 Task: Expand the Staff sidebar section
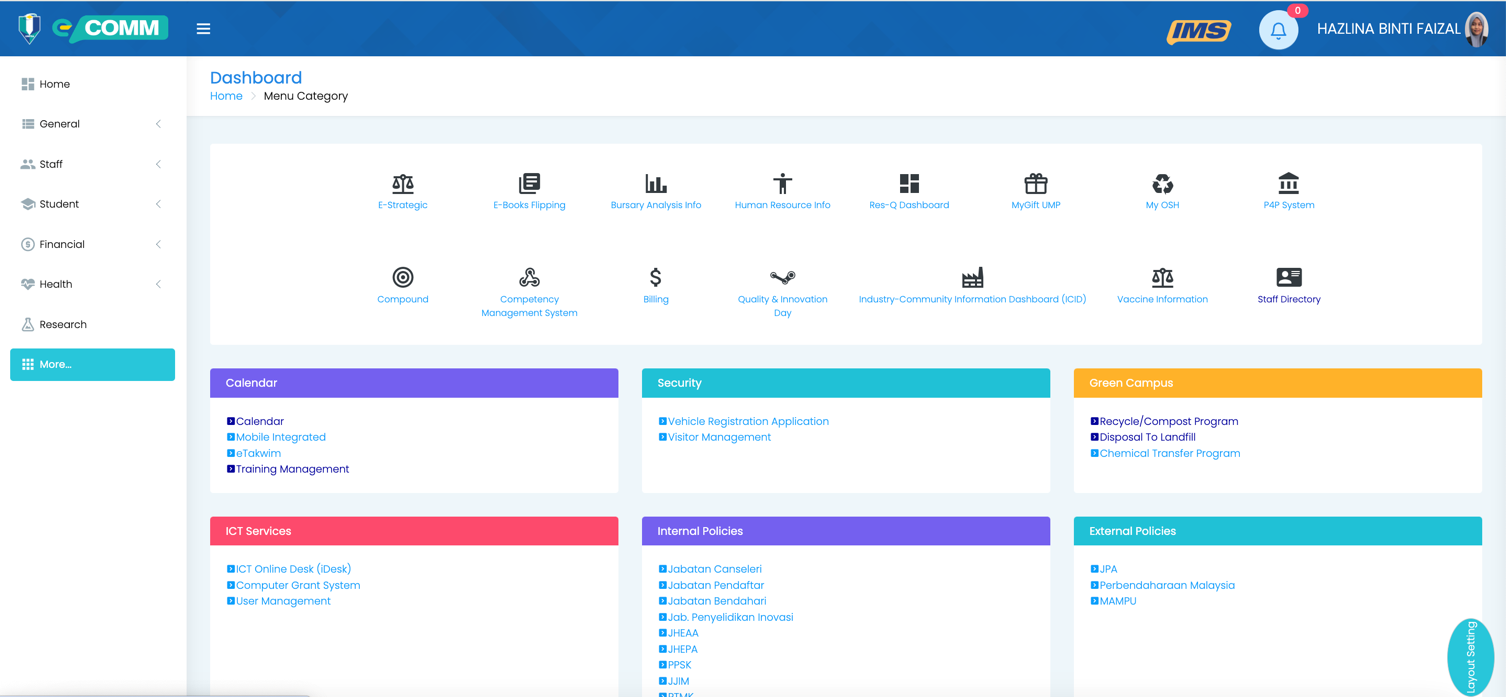click(x=91, y=164)
